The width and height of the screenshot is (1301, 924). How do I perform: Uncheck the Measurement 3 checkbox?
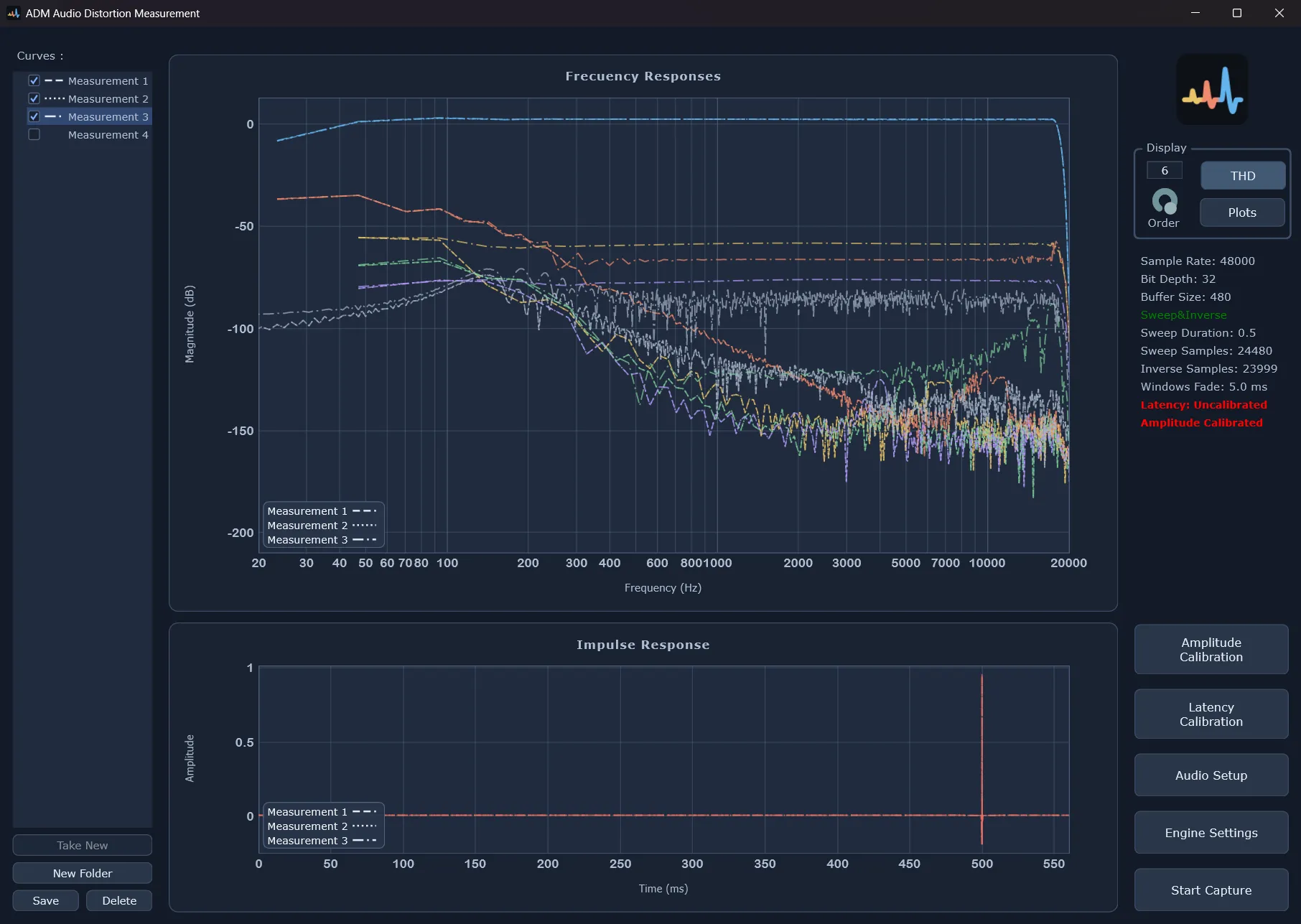tap(34, 116)
